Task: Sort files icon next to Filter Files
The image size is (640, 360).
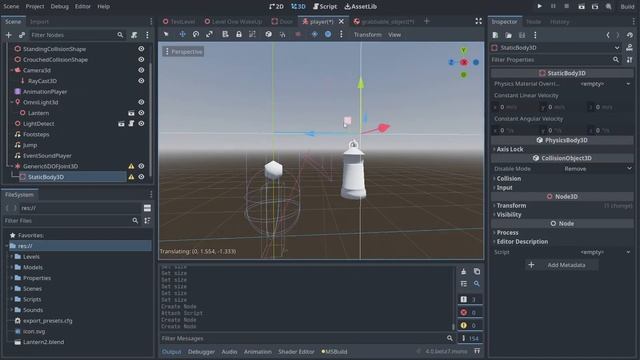Action: [x=147, y=220]
